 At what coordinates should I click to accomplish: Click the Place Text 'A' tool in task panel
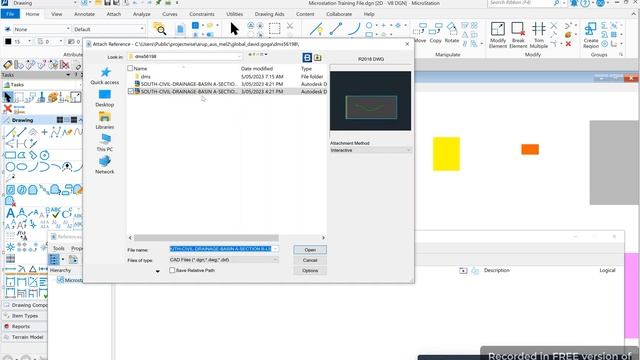coord(10,213)
